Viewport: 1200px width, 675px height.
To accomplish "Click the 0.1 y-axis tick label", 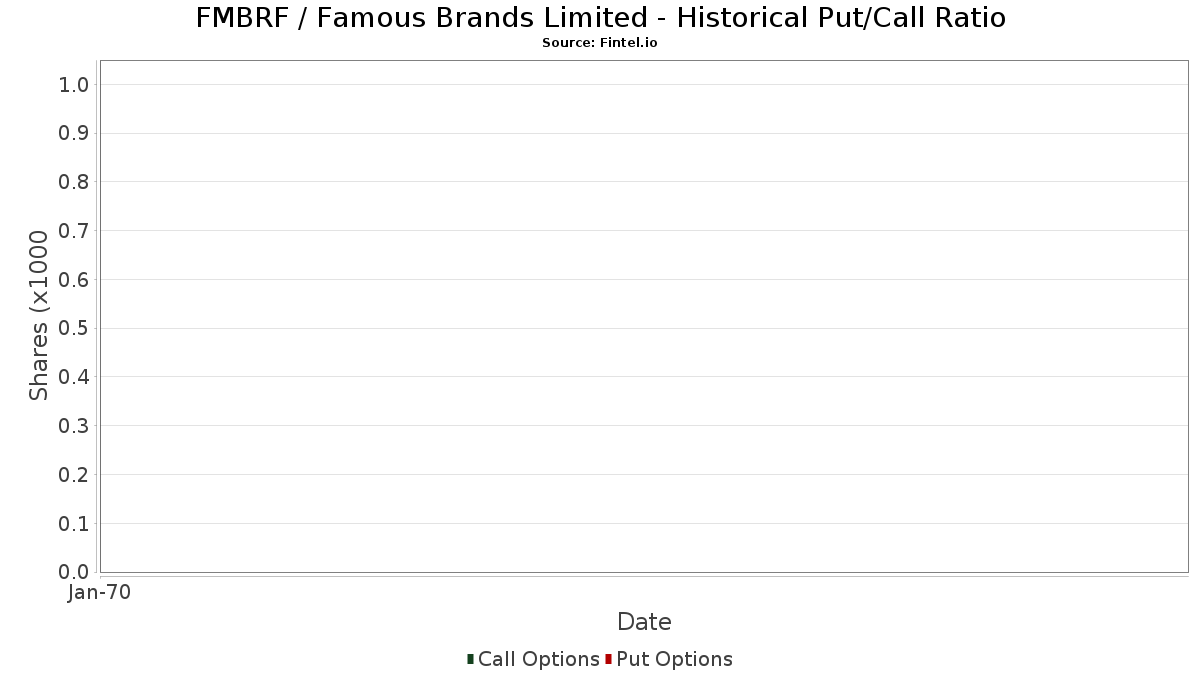I will pos(74,523).
